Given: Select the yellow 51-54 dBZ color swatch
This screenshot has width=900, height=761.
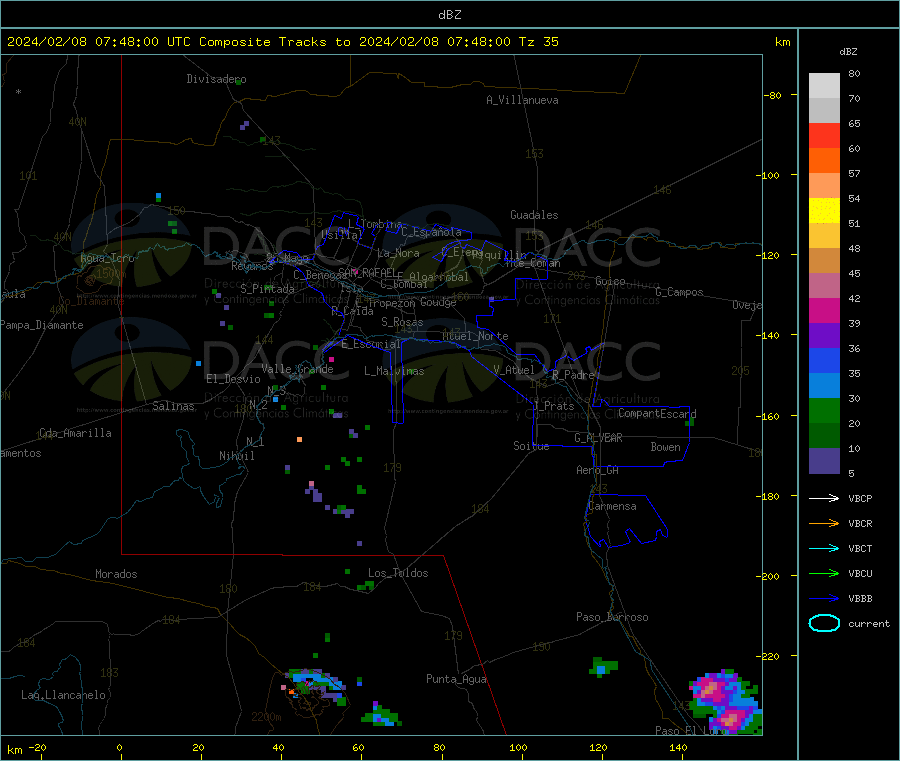Looking at the screenshot, I should pos(824,211).
